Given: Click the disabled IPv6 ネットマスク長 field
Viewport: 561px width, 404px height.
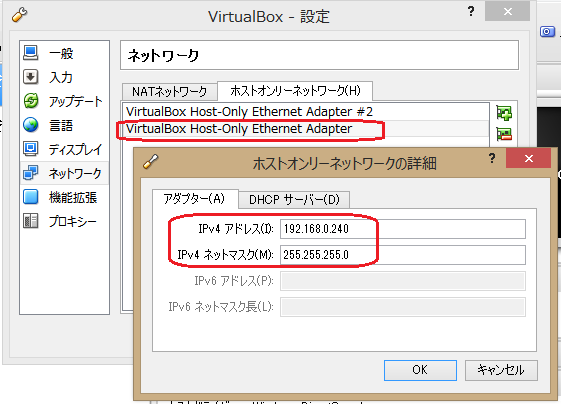Looking at the screenshot, I should click(x=403, y=307).
